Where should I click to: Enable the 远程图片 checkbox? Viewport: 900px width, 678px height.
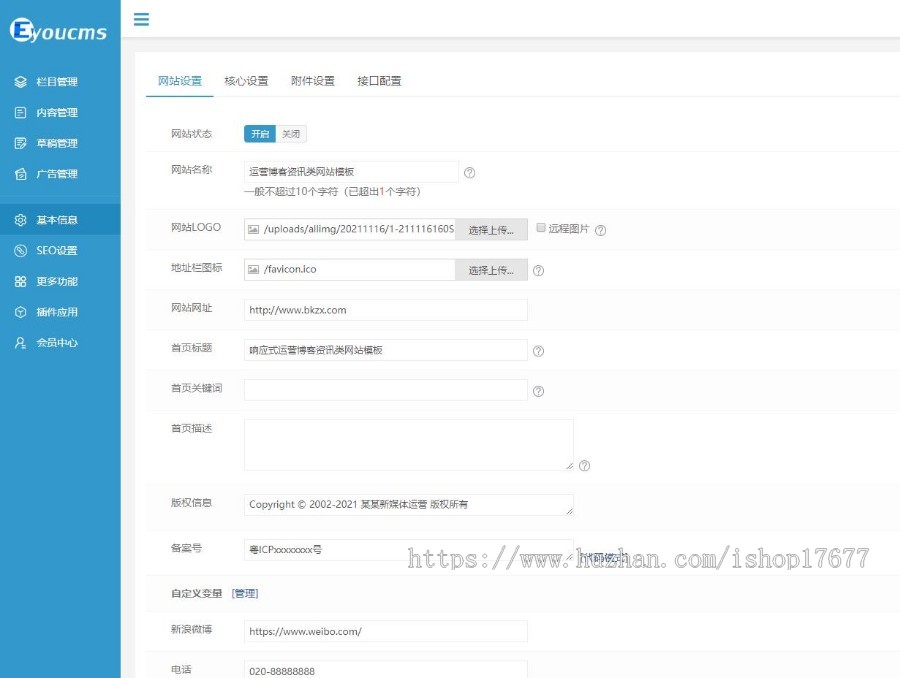(x=541, y=228)
